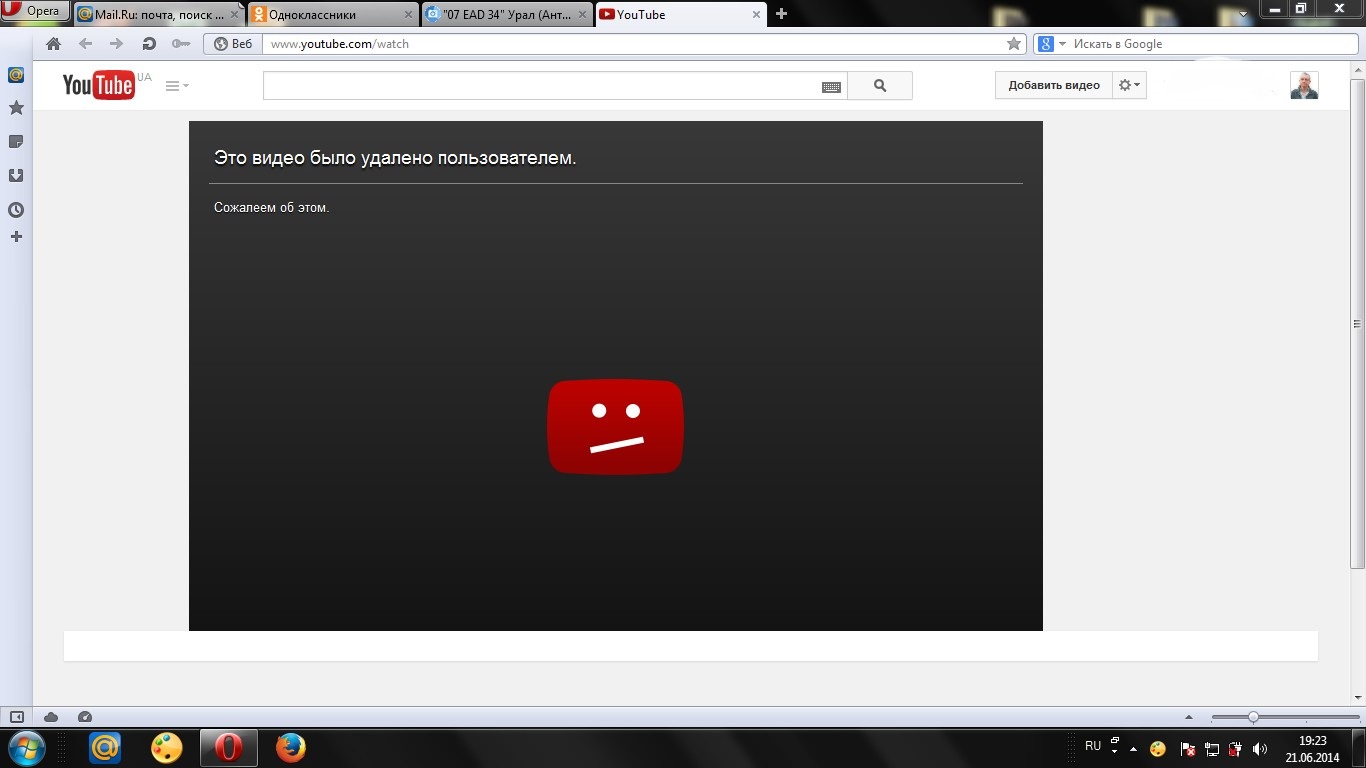Open Notes panel in Opera sidebar

[16, 142]
